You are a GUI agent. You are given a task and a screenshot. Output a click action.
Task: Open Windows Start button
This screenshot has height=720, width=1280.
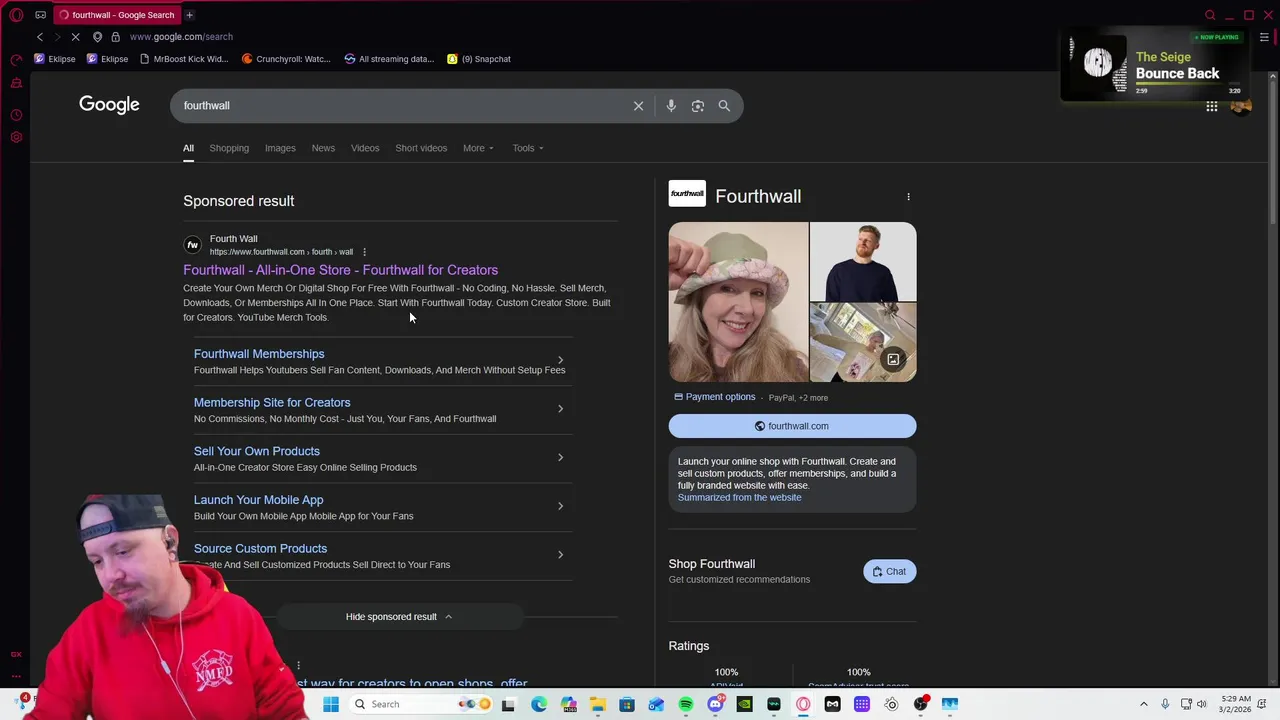331,704
